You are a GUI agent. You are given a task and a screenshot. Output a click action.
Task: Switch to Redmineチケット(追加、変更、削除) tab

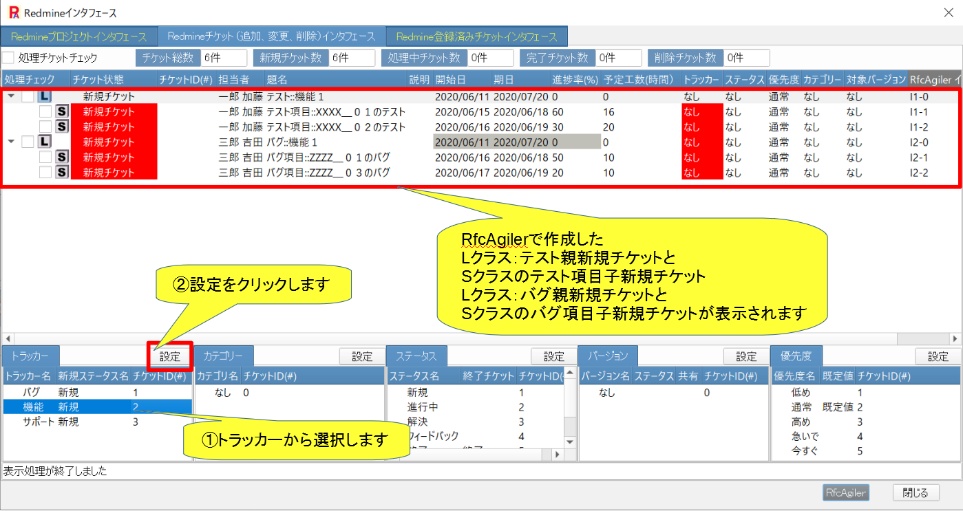coord(271,36)
